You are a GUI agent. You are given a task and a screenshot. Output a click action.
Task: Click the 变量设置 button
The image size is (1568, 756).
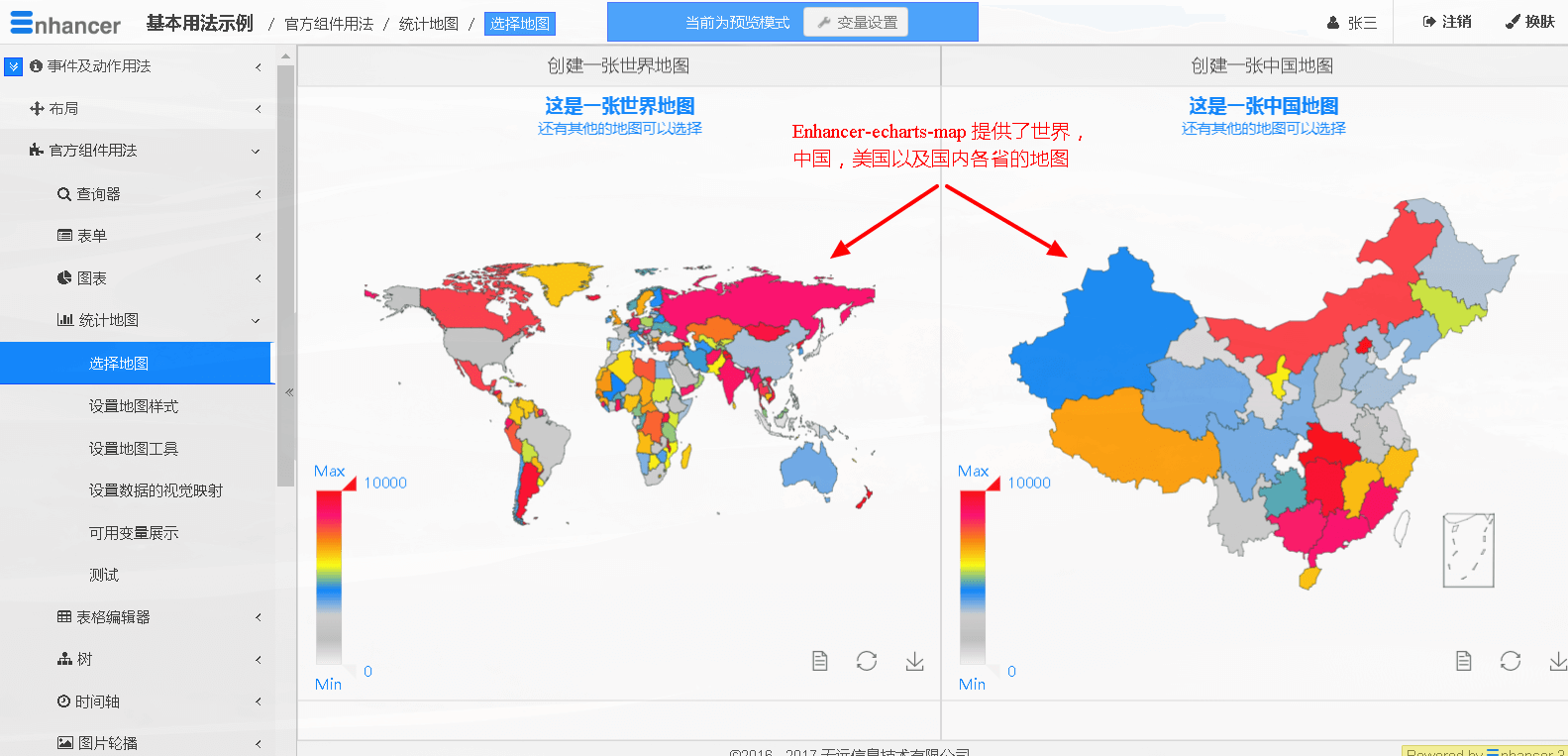[x=856, y=23]
